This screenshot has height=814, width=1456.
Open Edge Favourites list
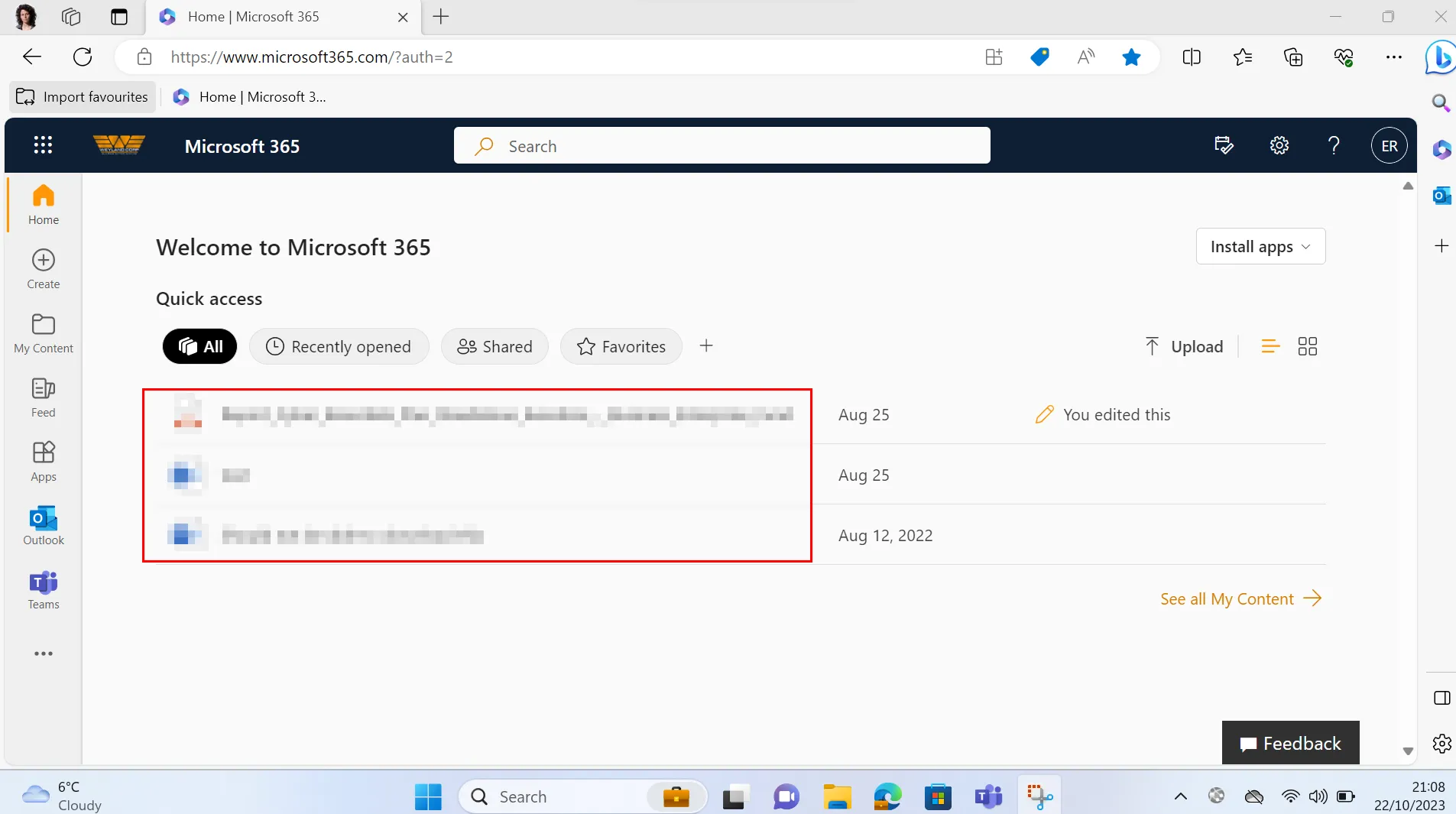(1243, 57)
